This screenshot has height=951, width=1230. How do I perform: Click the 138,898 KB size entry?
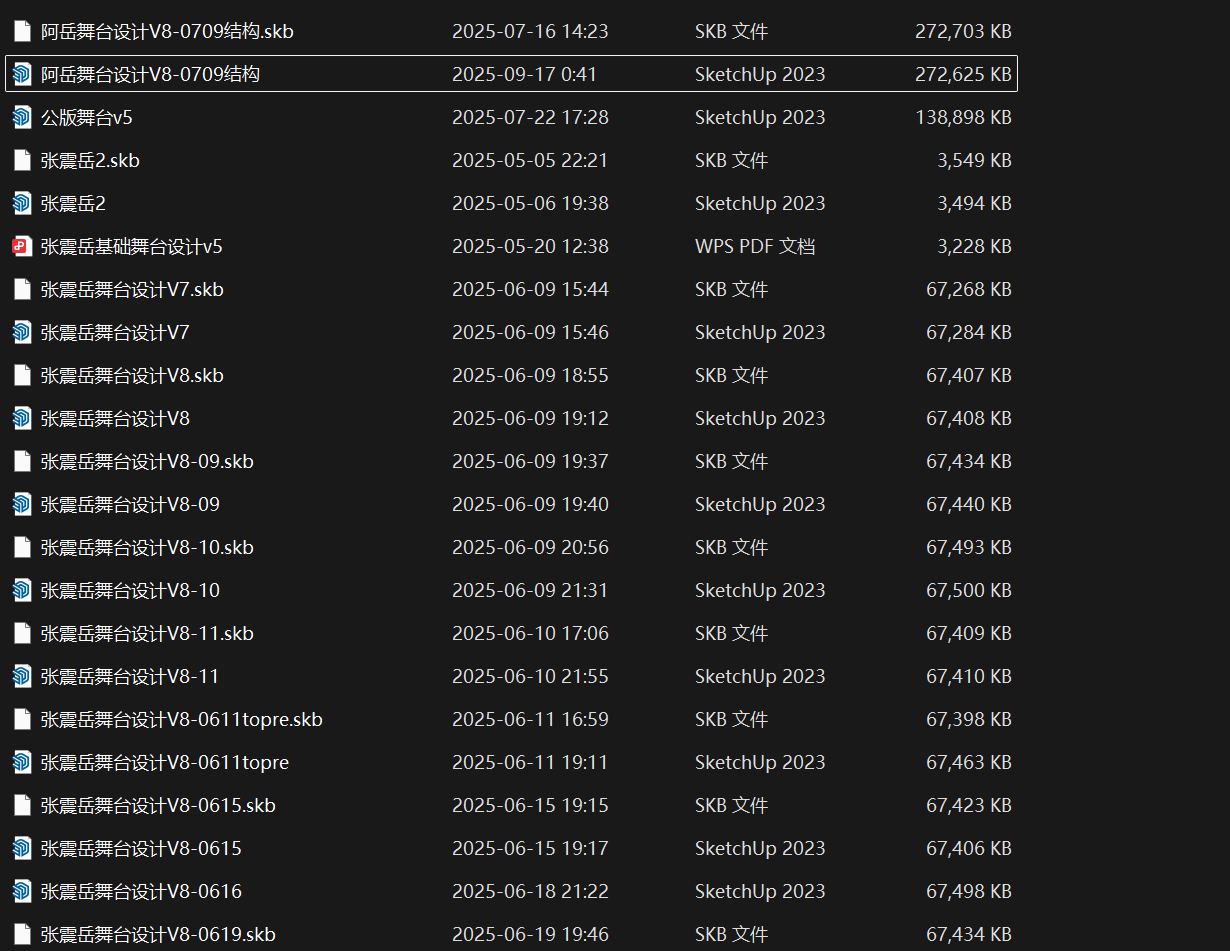point(963,117)
